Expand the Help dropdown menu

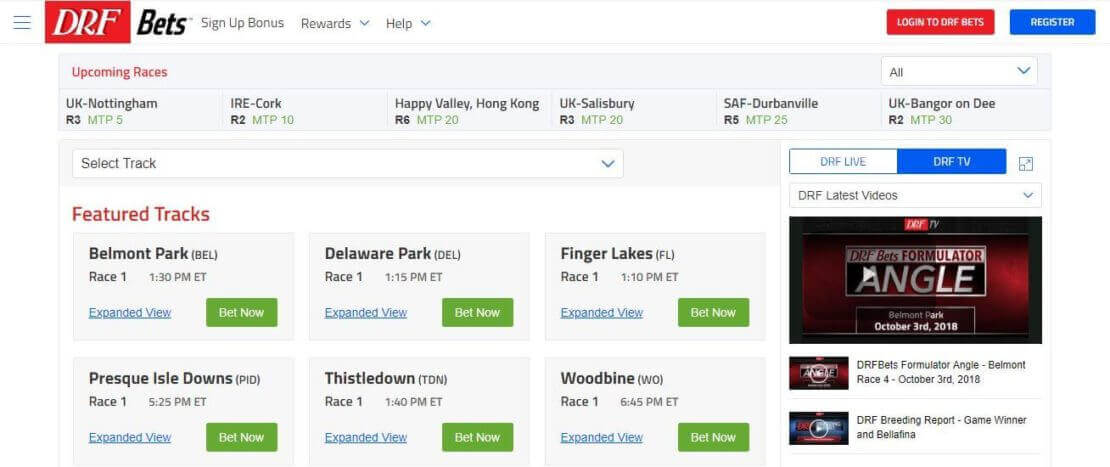pos(408,23)
